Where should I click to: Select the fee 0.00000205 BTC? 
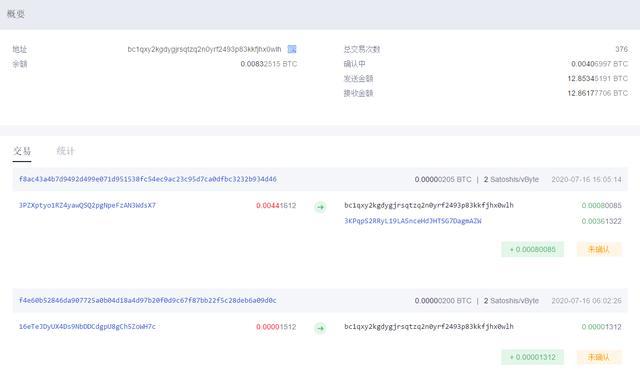coord(443,179)
